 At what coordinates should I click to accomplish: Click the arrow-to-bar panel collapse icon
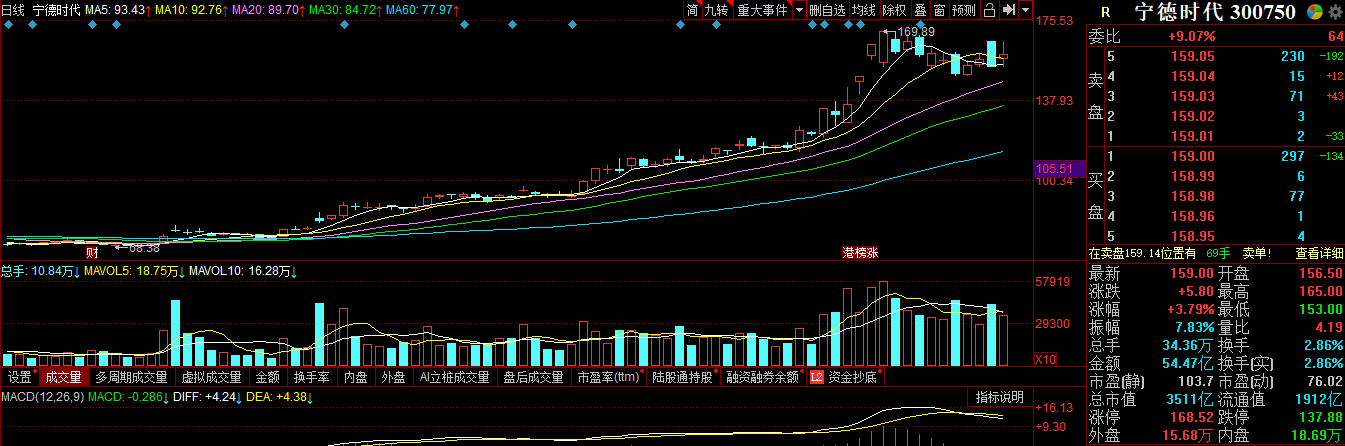pos(1008,10)
